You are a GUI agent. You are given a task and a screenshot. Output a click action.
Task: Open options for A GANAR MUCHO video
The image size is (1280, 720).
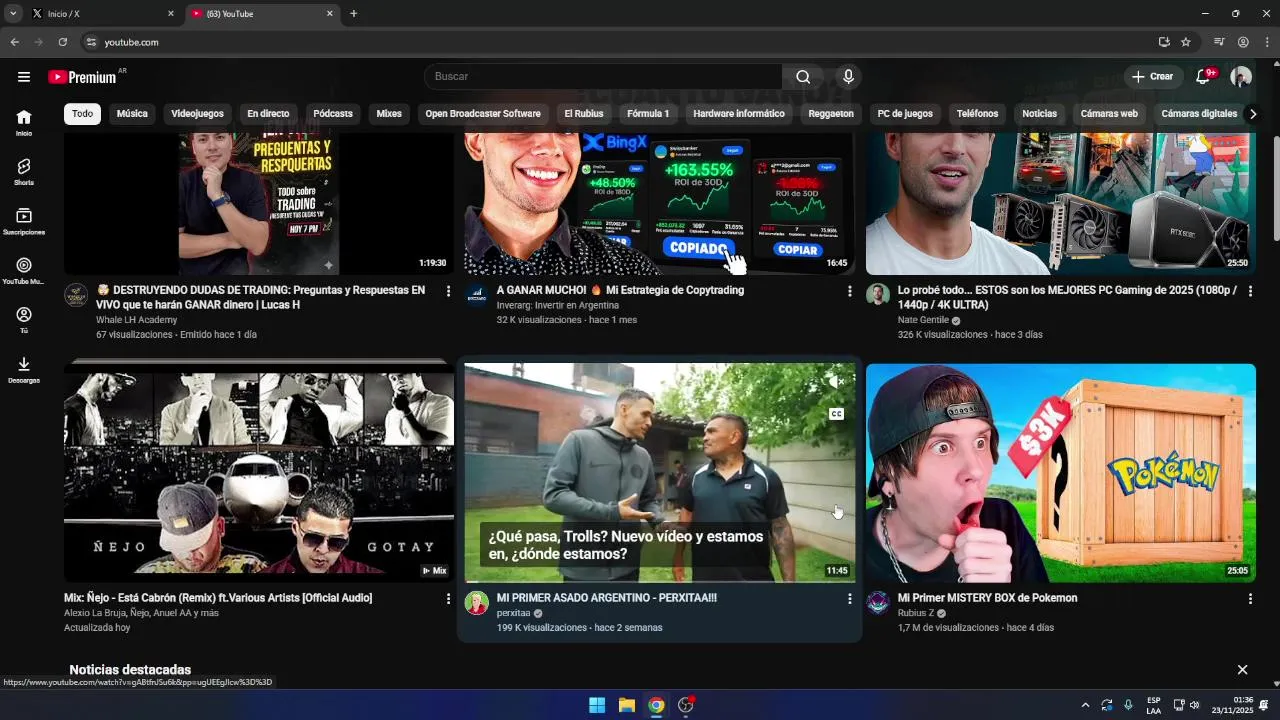[849, 291]
